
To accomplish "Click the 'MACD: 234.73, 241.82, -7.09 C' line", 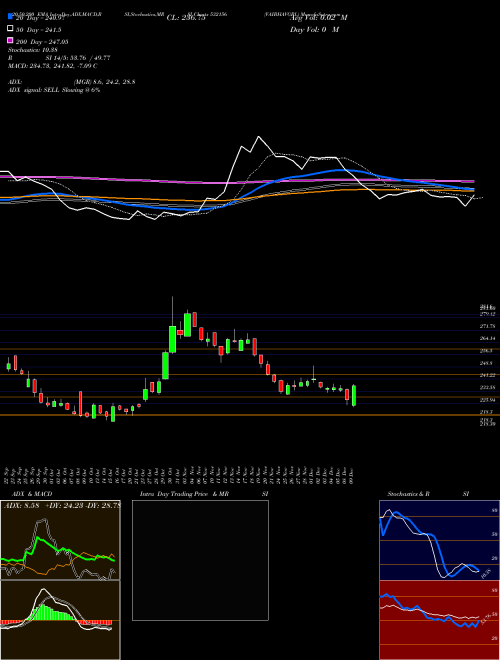I will pos(53,66).
